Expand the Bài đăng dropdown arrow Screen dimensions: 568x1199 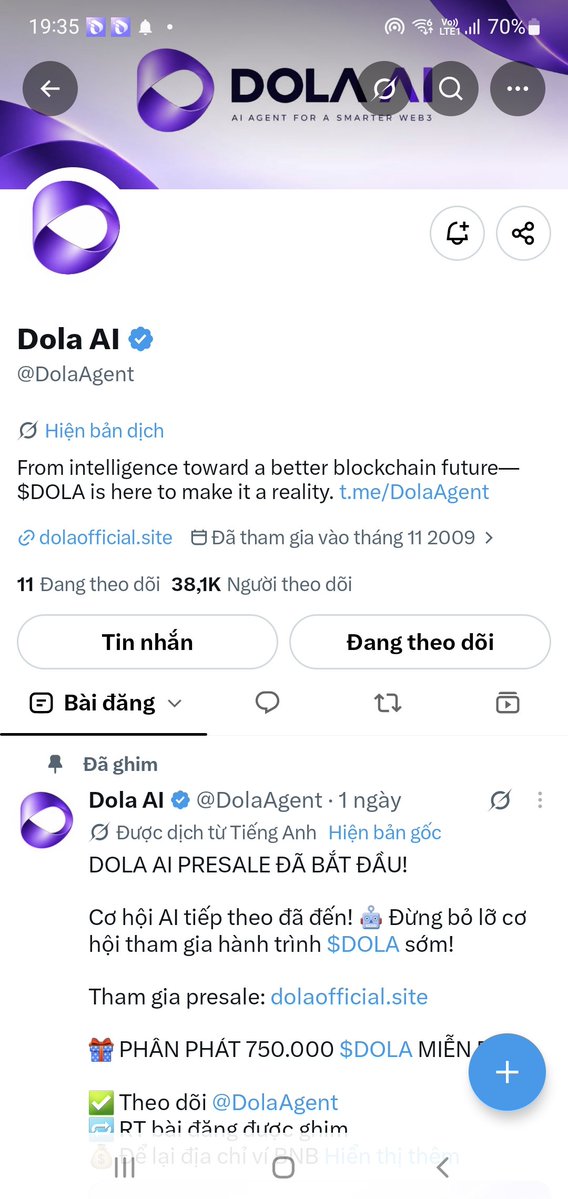coord(175,703)
